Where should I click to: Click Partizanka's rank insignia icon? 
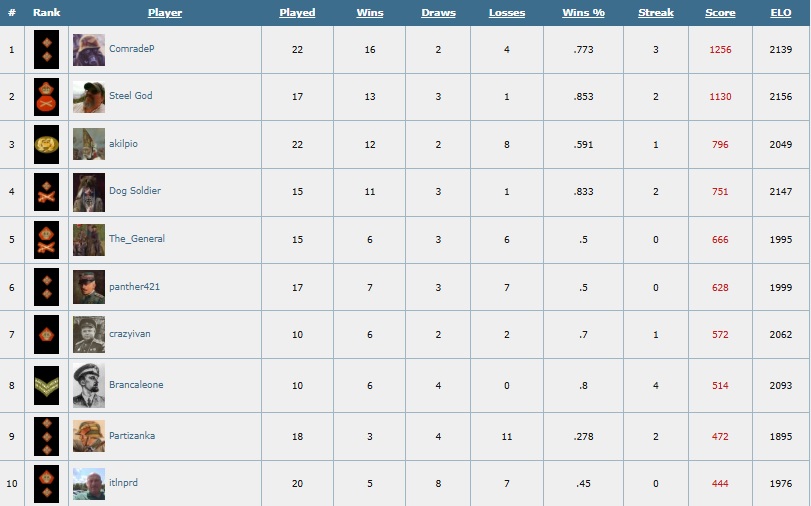pyautogui.click(x=46, y=436)
